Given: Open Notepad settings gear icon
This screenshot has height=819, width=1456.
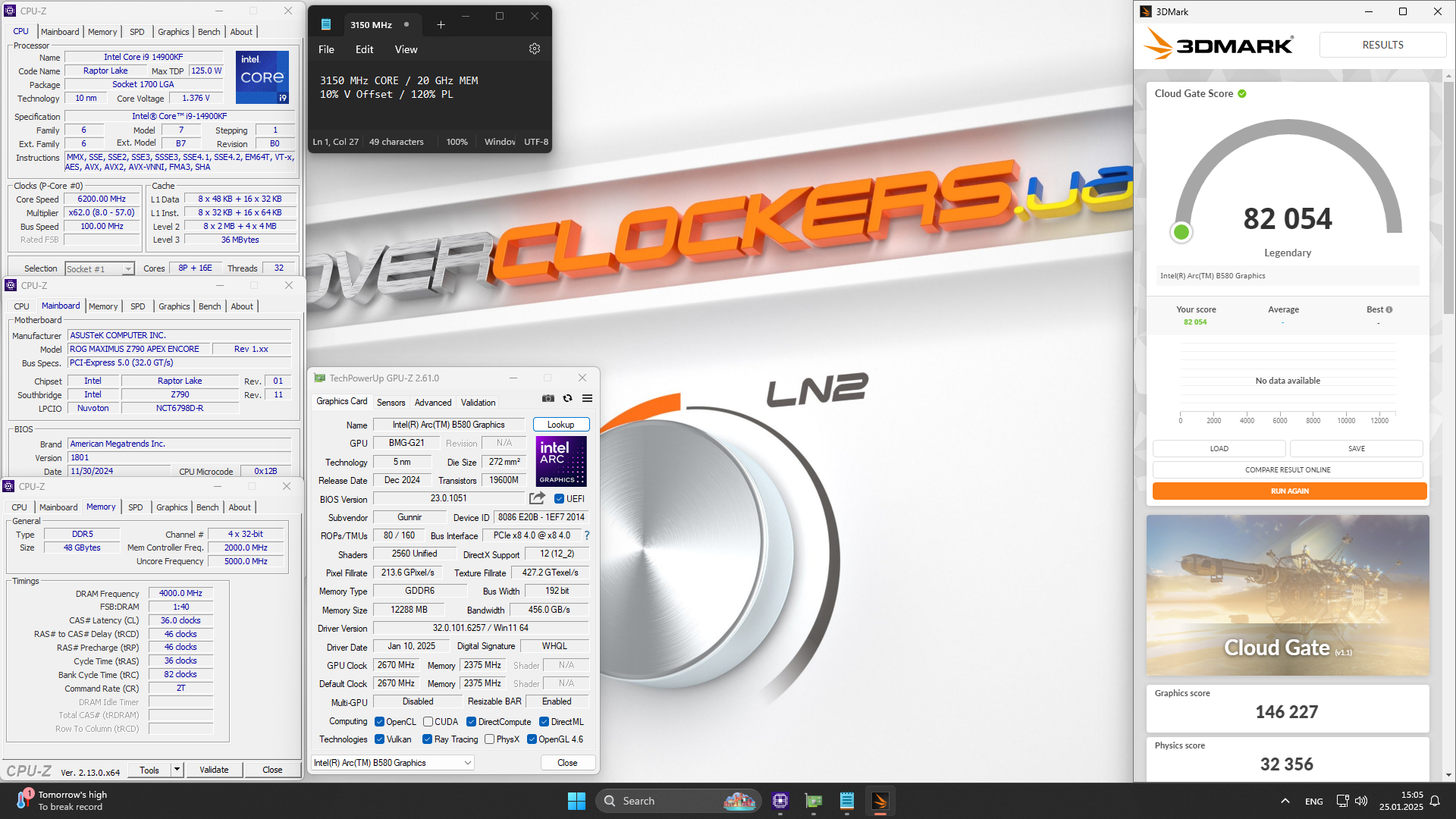Looking at the screenshot, I should [535, 49].
